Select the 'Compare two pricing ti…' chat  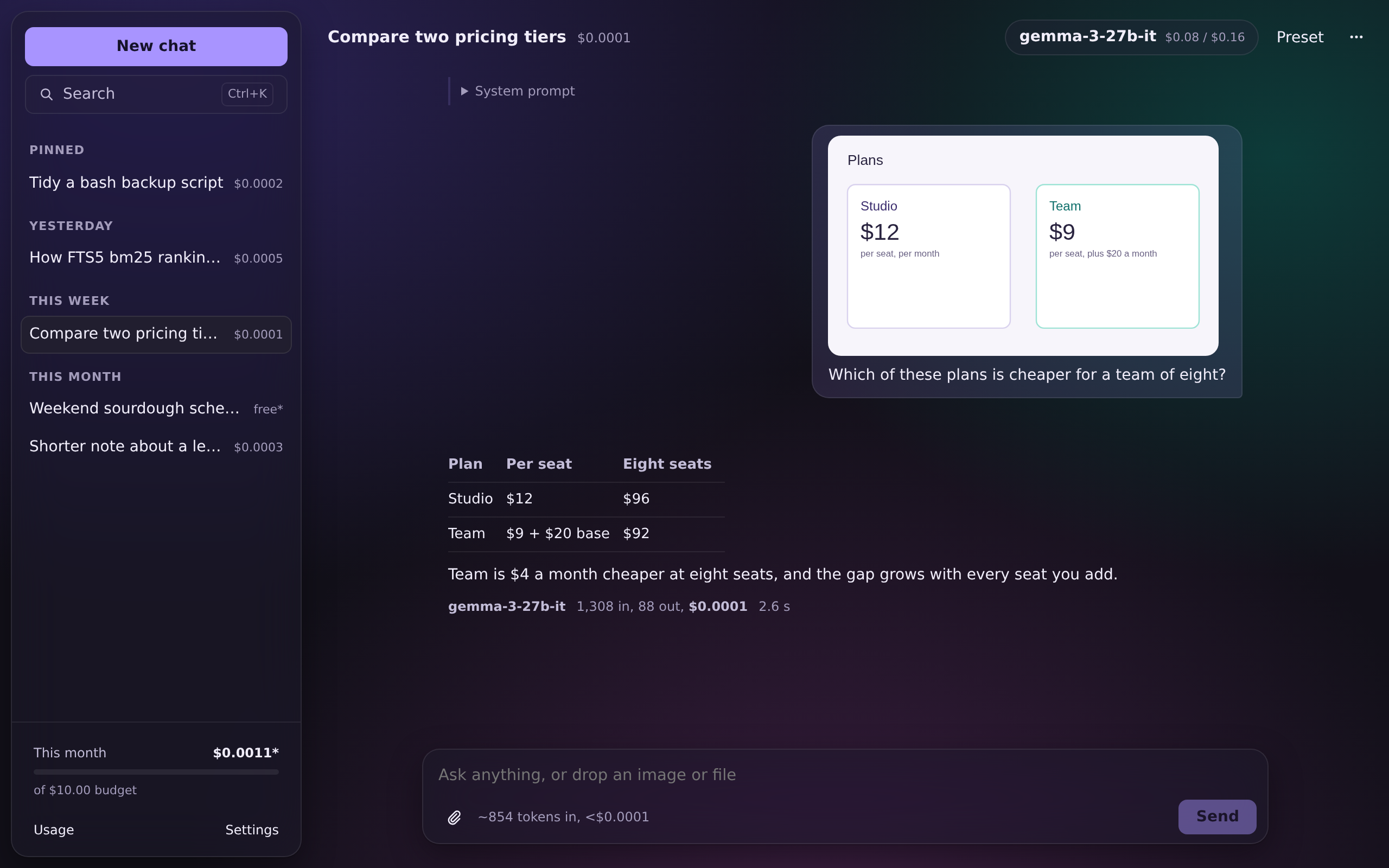156,334
